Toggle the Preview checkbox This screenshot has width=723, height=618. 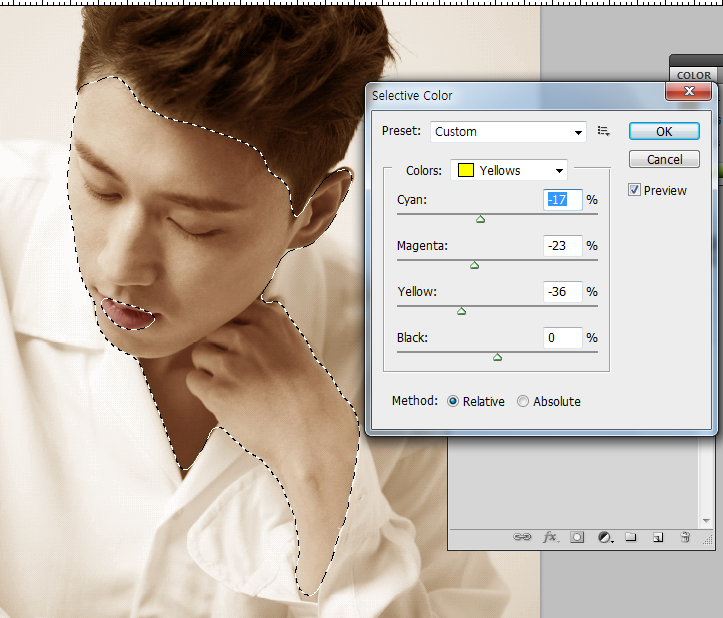pos(634,190)
